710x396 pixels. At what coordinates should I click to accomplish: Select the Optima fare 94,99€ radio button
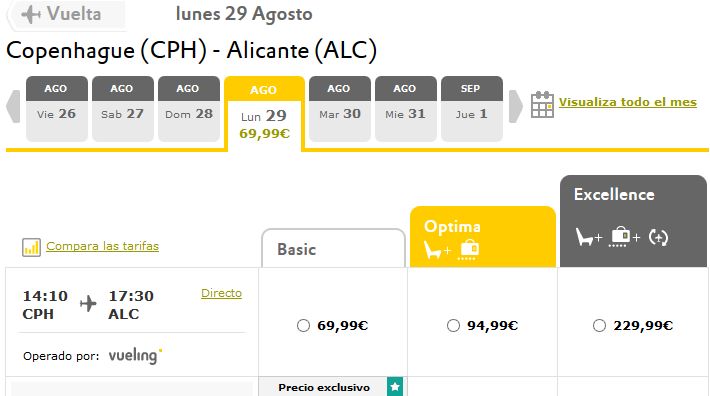[x=453, y=325]
